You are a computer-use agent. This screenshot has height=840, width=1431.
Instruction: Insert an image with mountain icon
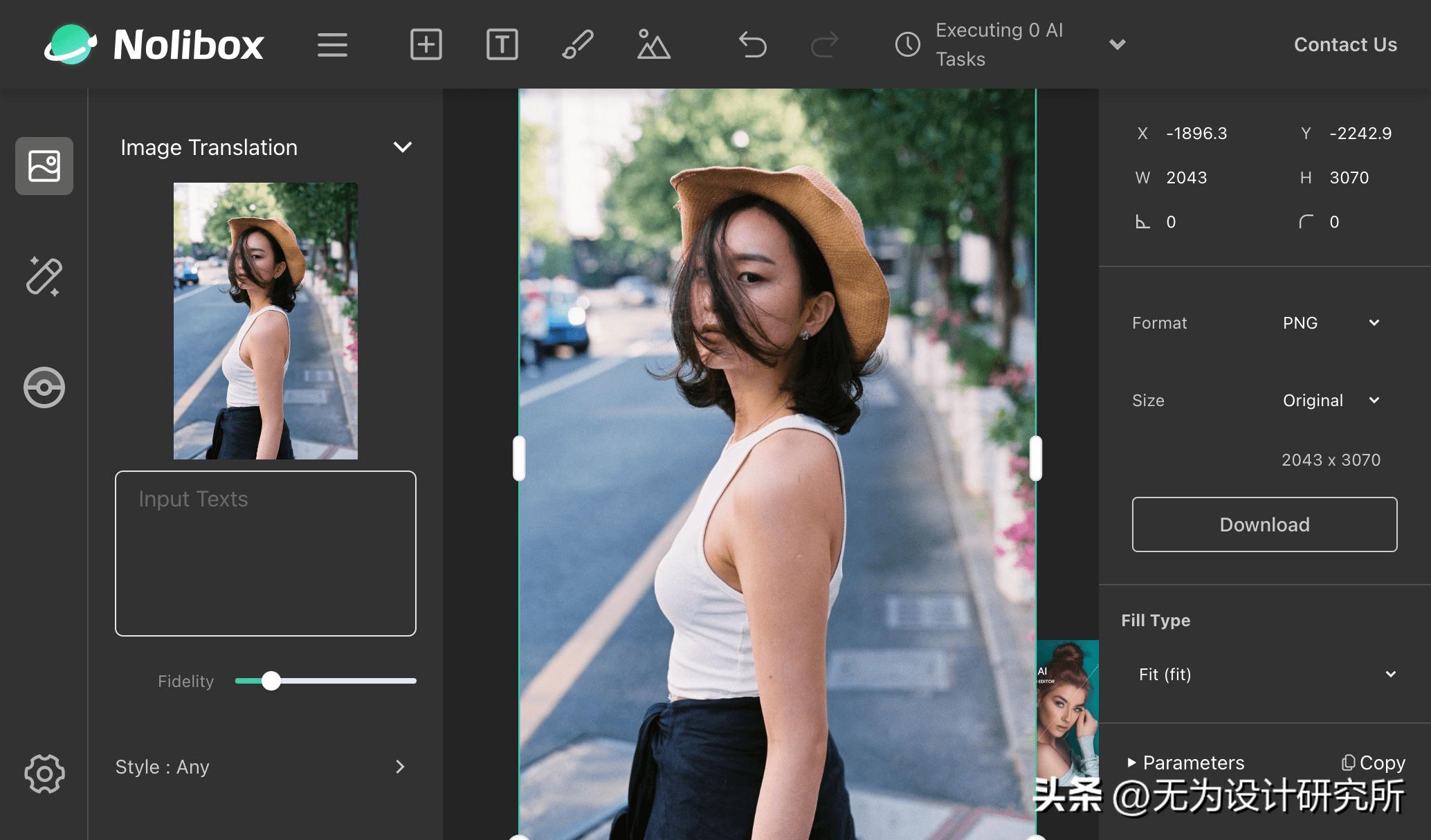point(653,45)
